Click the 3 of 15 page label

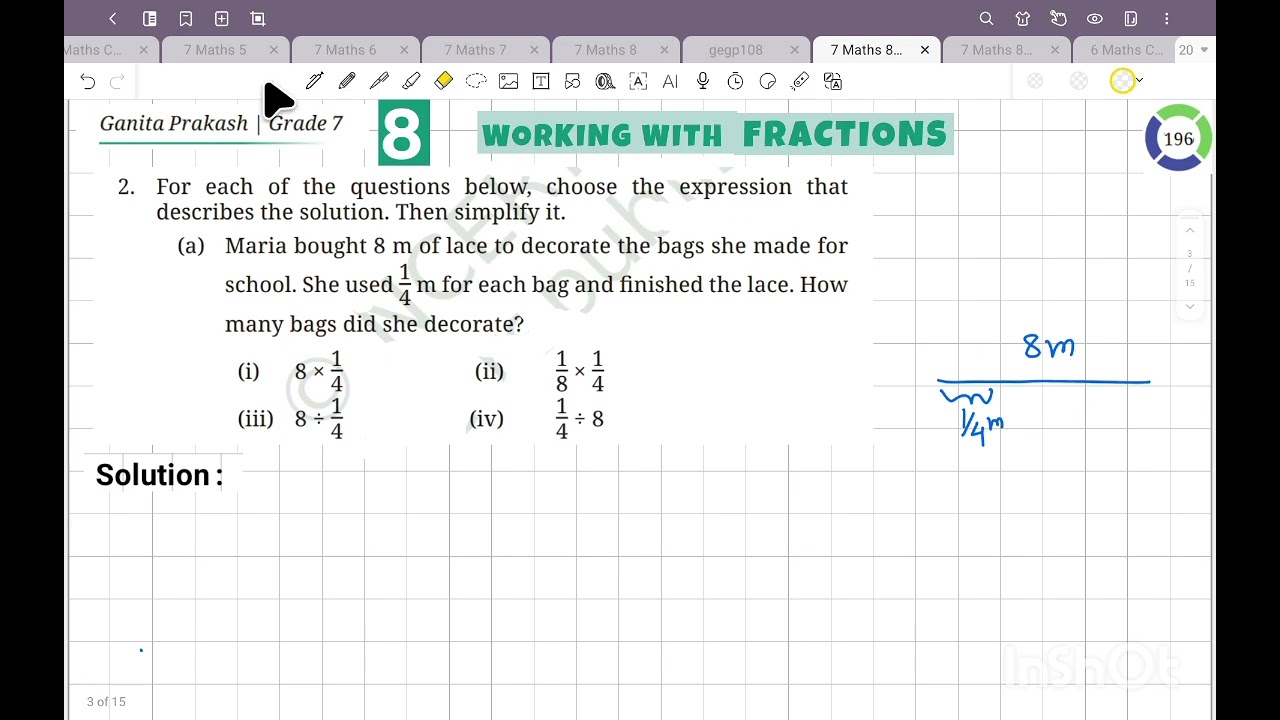coord(106,702)
